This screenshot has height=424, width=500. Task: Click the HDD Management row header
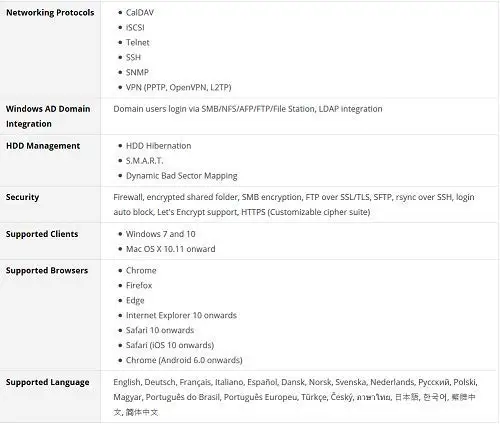tap(43, 146)
